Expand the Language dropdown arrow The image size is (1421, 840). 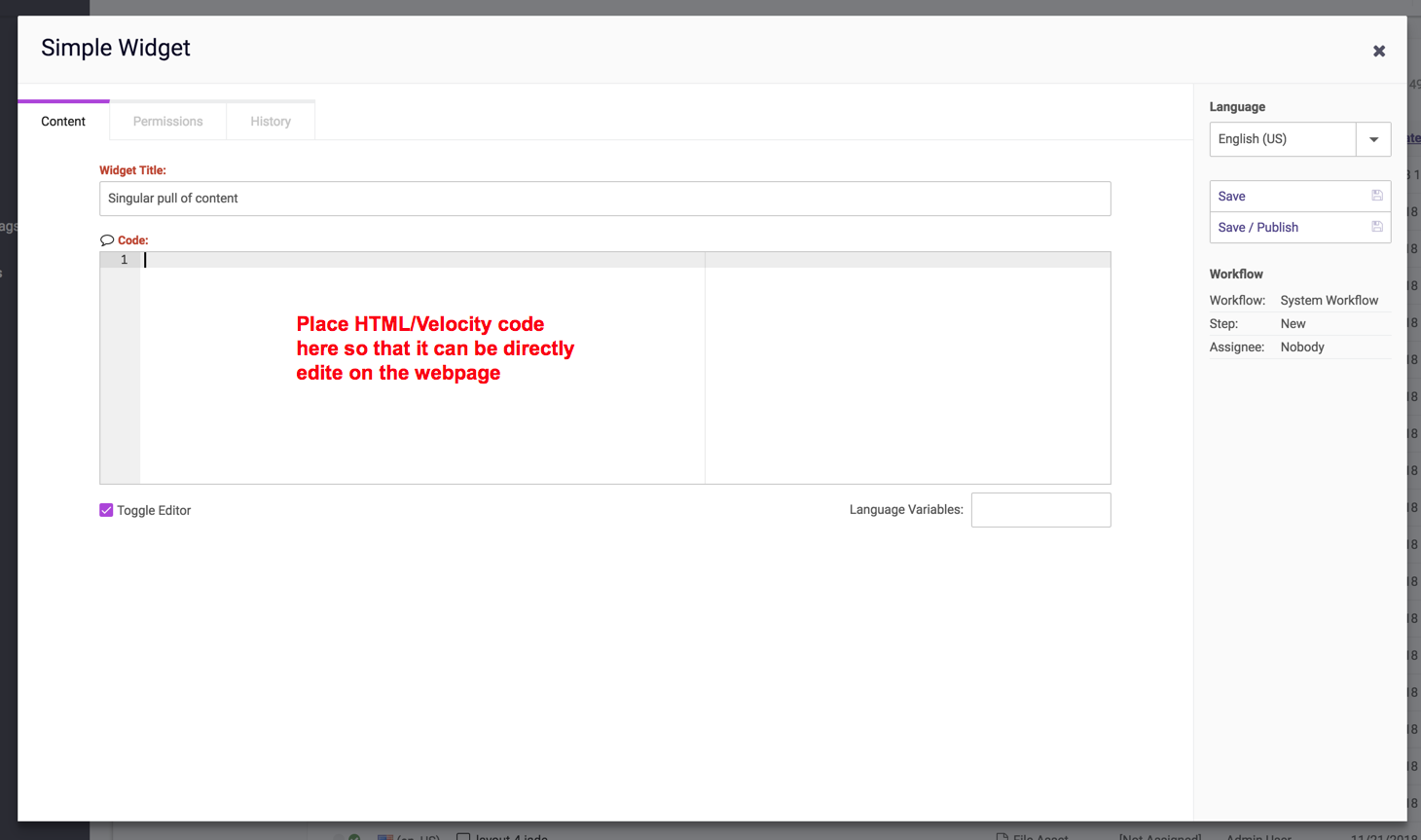click(x=1373, y=139)
